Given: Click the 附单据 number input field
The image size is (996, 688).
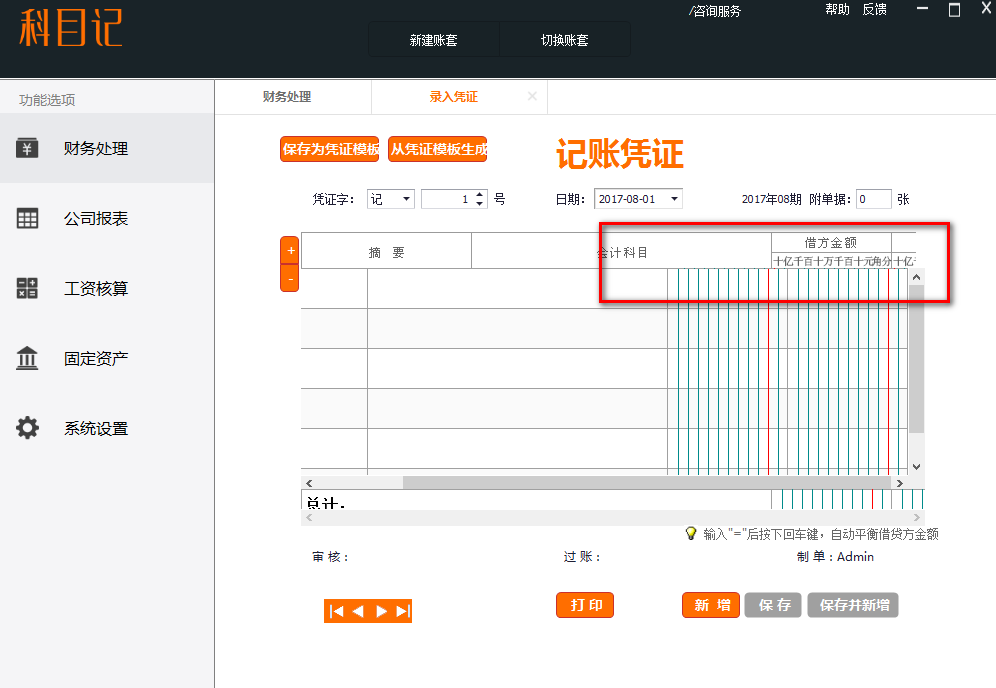Looking at the screenshot, I should coord(873,199).
